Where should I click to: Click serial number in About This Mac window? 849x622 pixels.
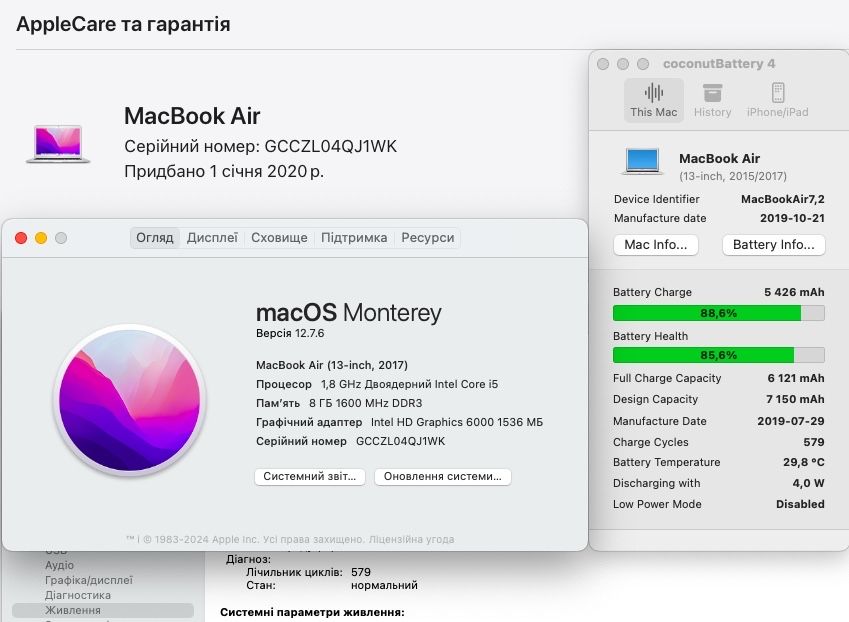(x=401, y=441)
